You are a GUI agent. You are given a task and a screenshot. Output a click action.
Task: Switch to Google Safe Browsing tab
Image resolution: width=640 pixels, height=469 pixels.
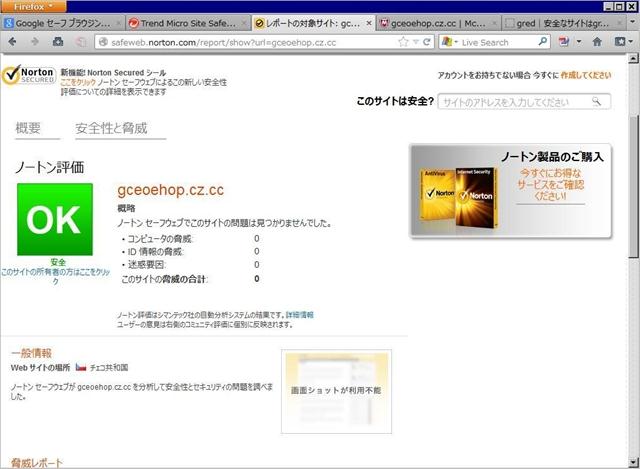[62, 23]
